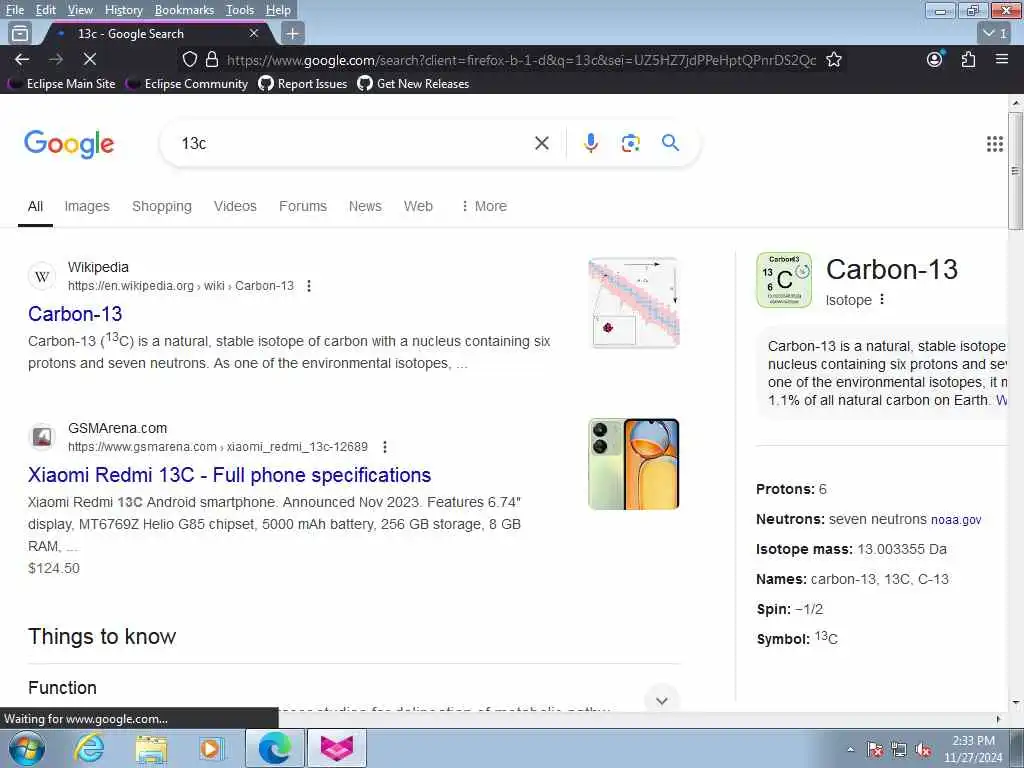The width and height of the screenshot is (1024, 768).
Task: Show hidden system tray icons
Action: click(850, 750)
